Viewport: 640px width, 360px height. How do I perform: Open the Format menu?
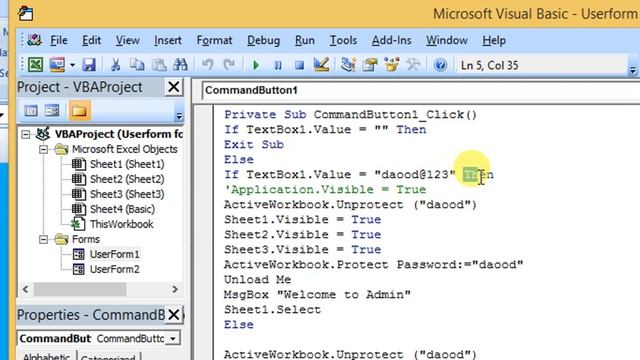(x=214, y=40)
